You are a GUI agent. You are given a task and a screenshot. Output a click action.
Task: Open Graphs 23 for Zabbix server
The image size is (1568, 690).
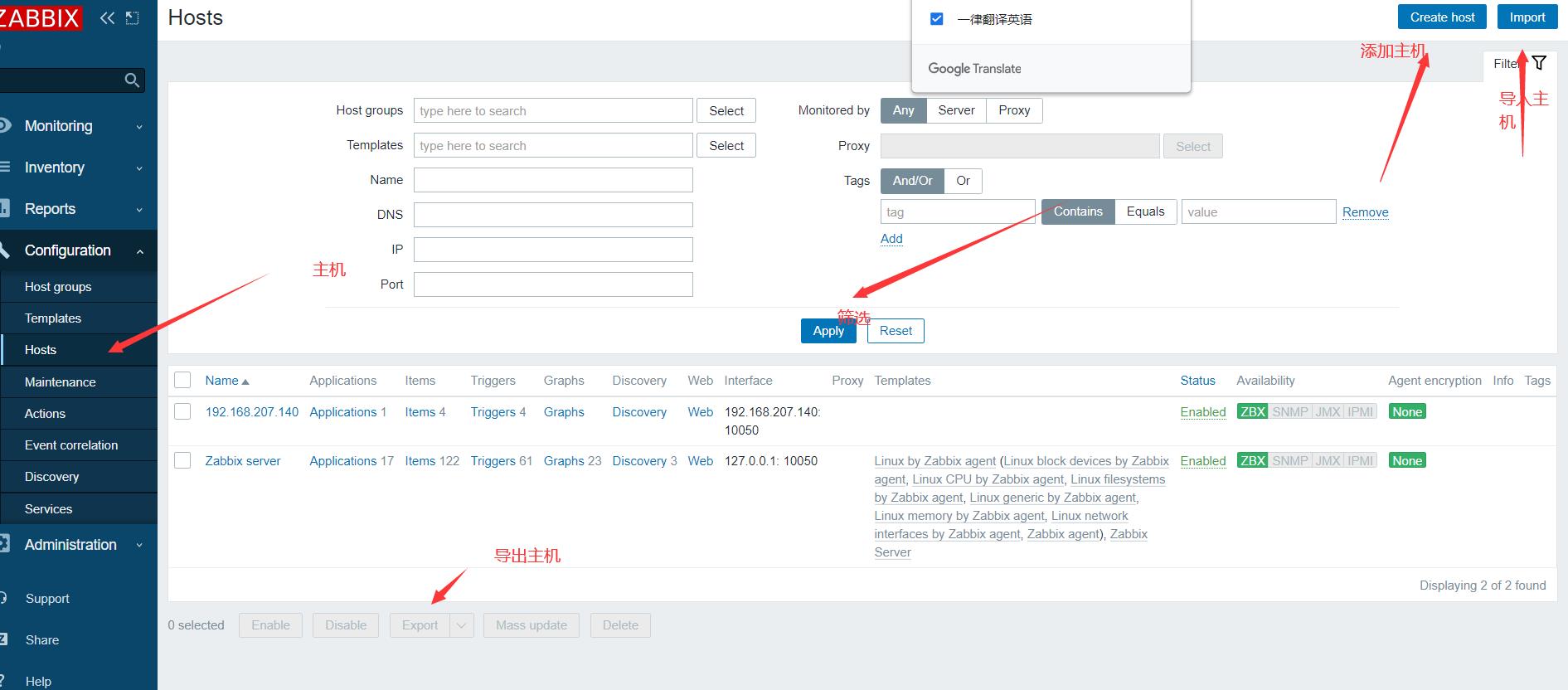(x=564, y=461)
